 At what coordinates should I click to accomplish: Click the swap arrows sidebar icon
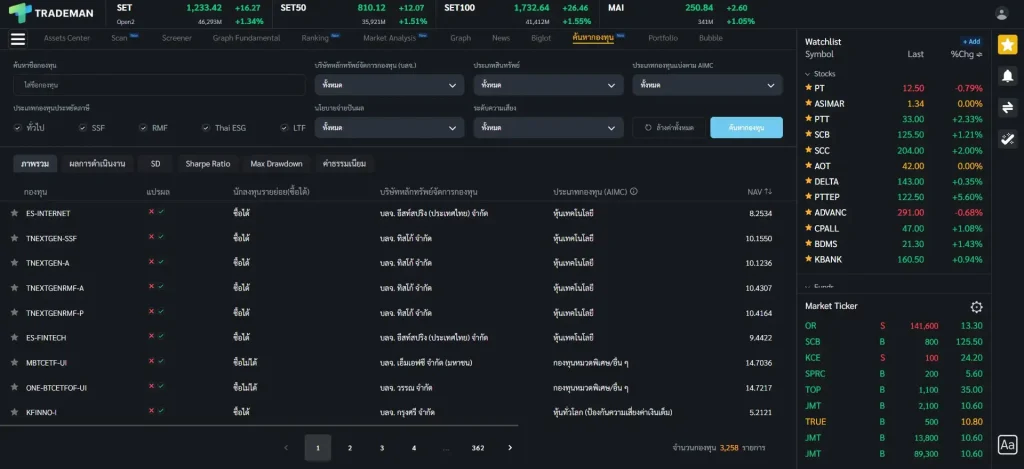click(x=1007, y=108)
